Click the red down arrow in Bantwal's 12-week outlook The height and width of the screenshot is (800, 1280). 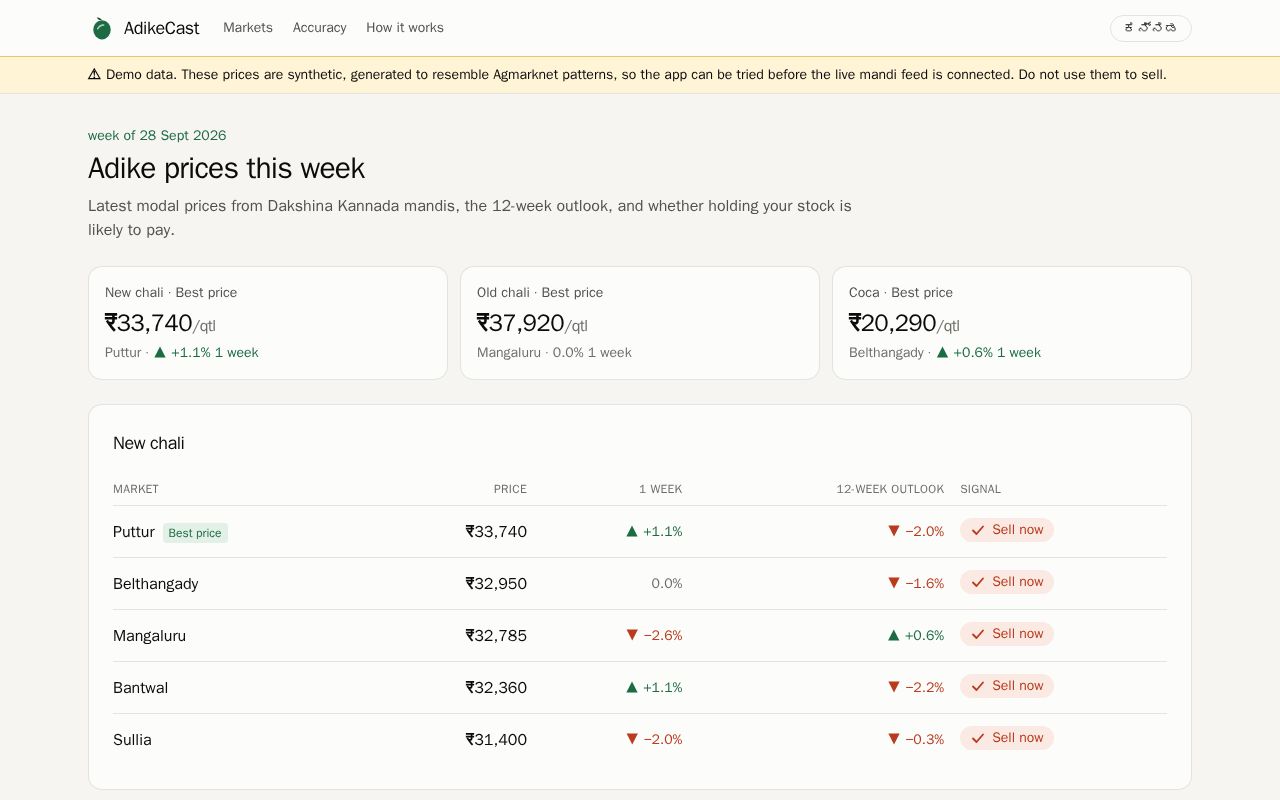pos(894,687)
